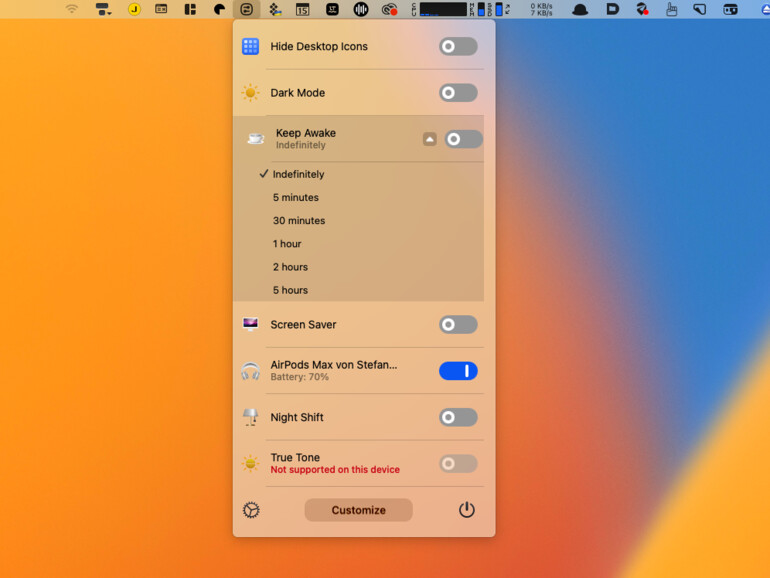The height and width of the screenshot is (578, 770).
Task: Click the Battery: 70% text
Action: [300, 377]
